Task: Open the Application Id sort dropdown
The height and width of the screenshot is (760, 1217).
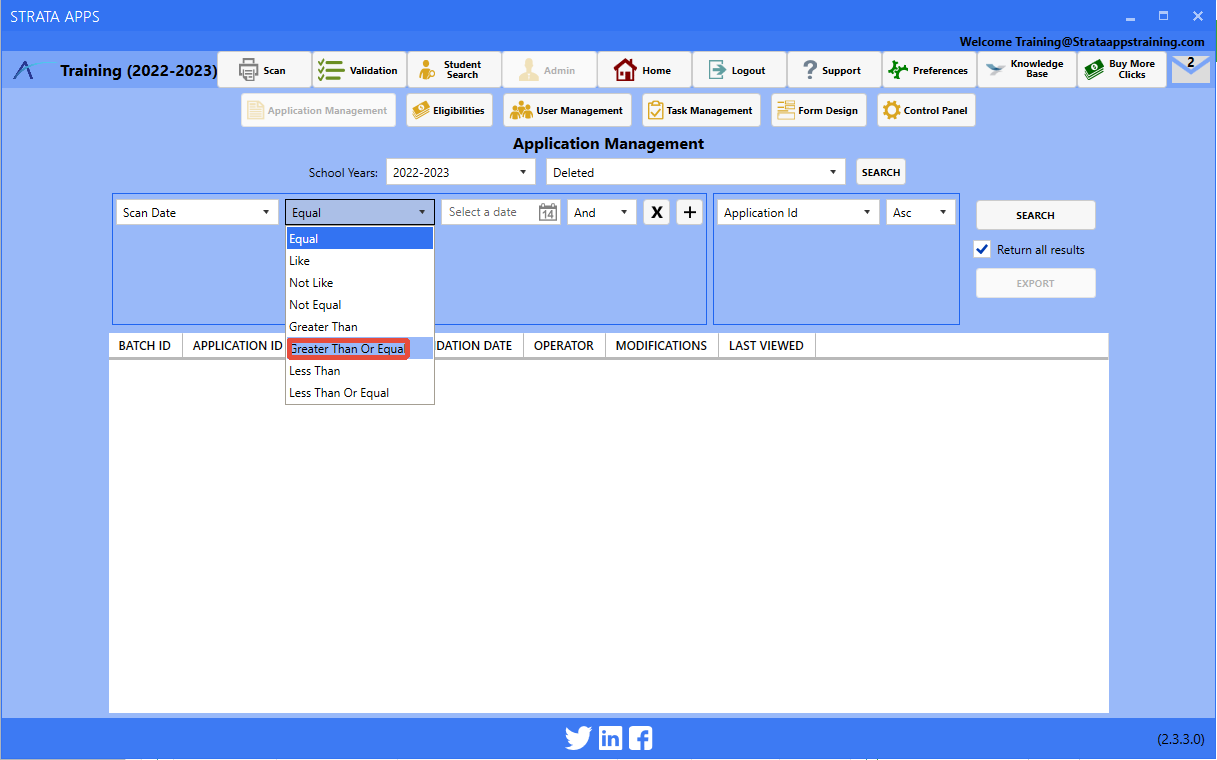Action: click(798, 212)
